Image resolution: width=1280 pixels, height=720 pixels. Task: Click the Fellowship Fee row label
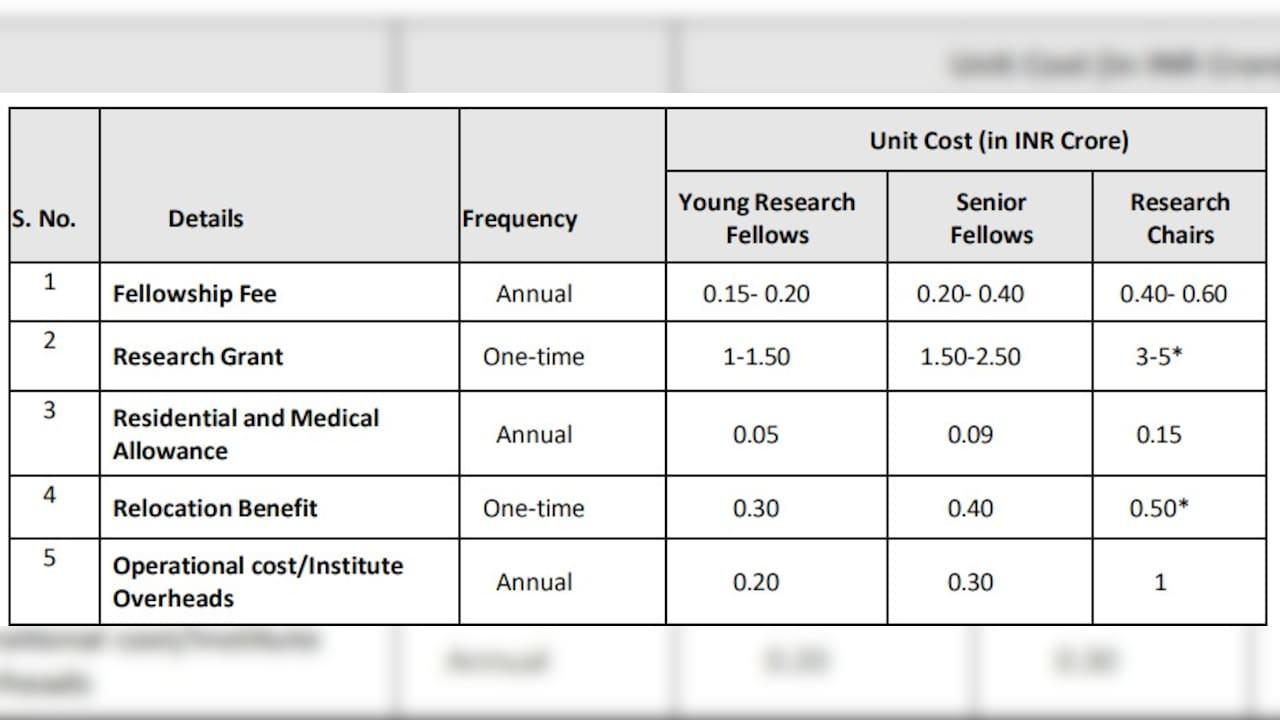[x=194, y=294]
